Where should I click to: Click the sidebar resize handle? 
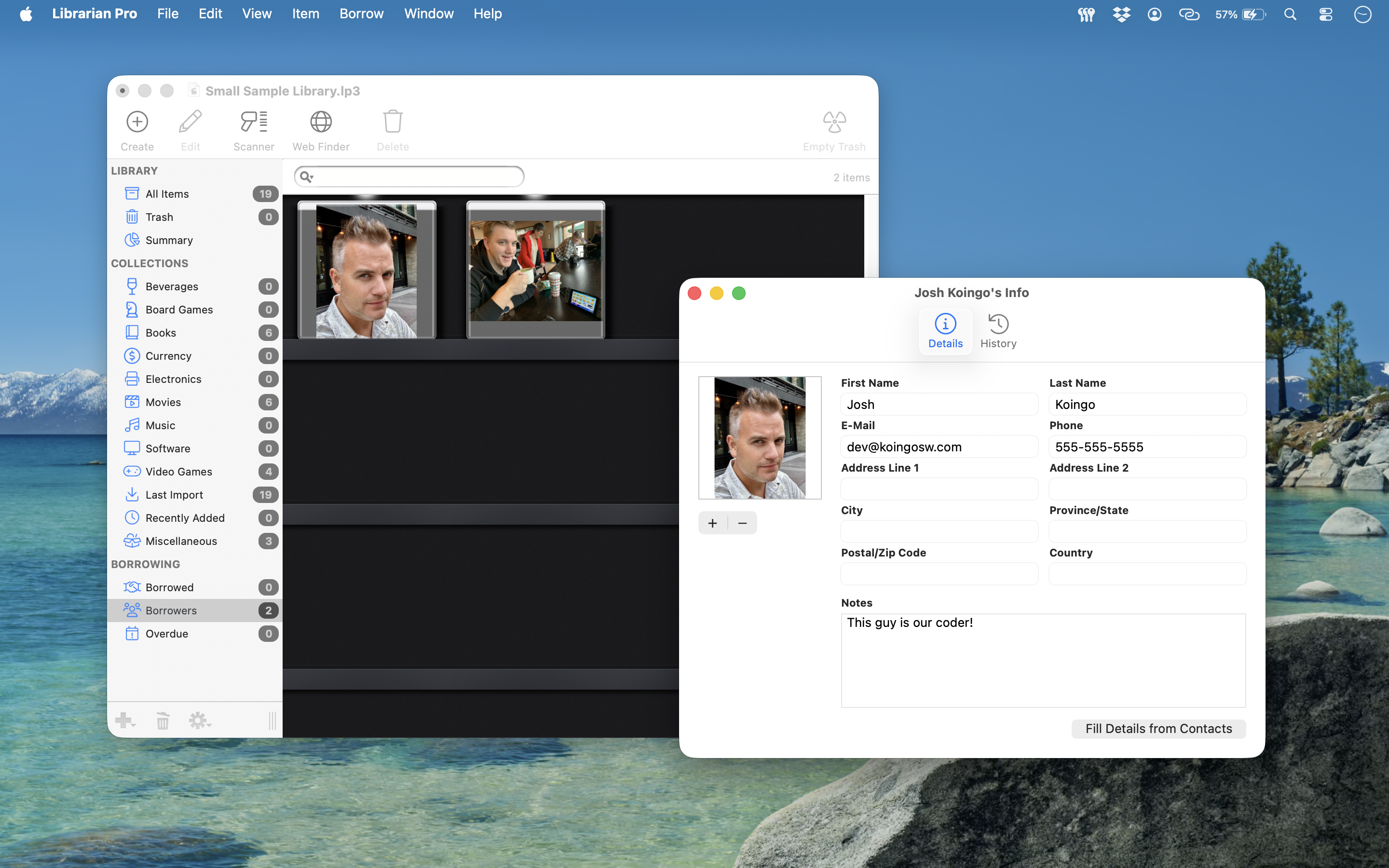click(x=272, y=720)
